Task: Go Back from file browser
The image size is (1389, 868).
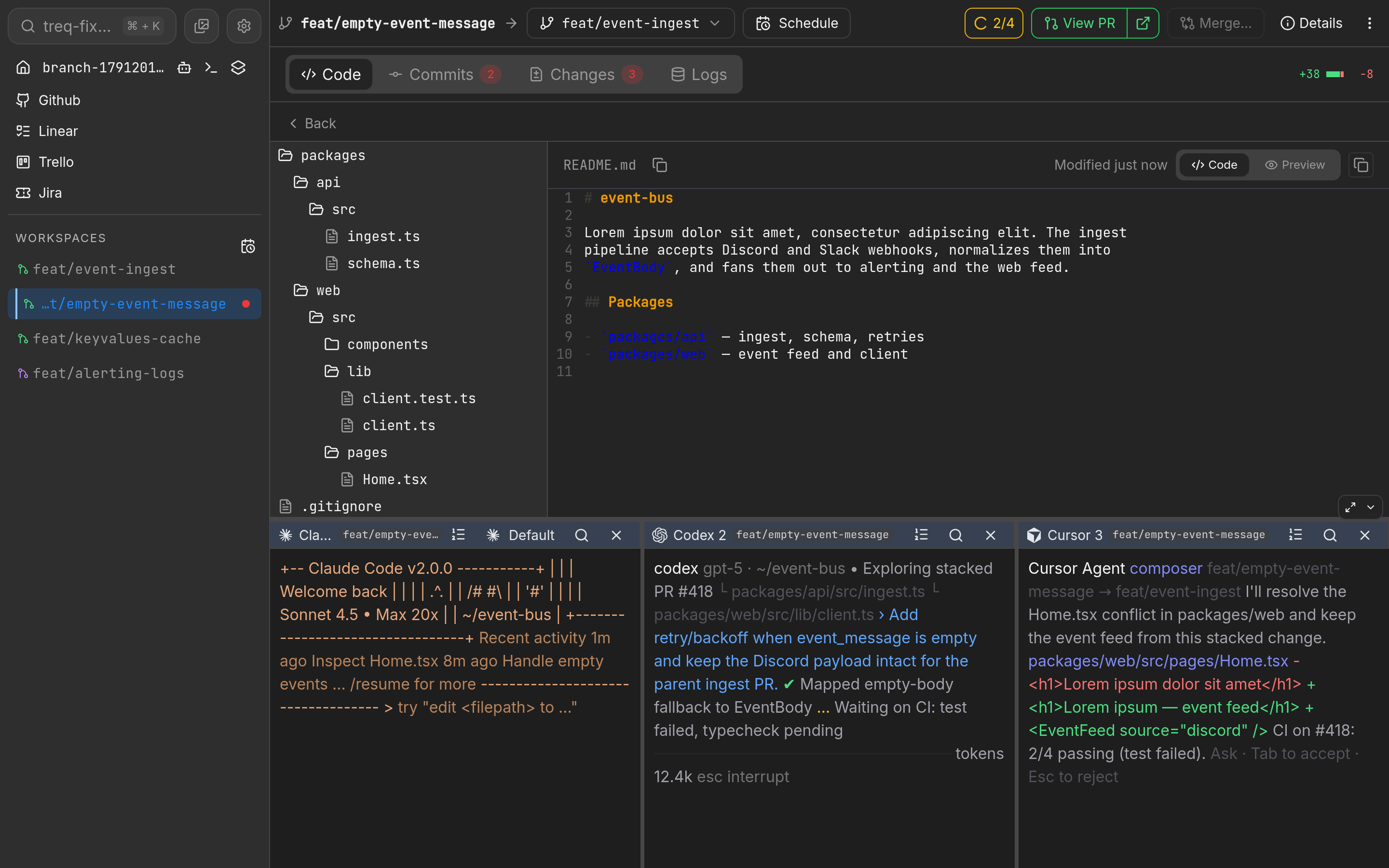Action: (313, 123)
